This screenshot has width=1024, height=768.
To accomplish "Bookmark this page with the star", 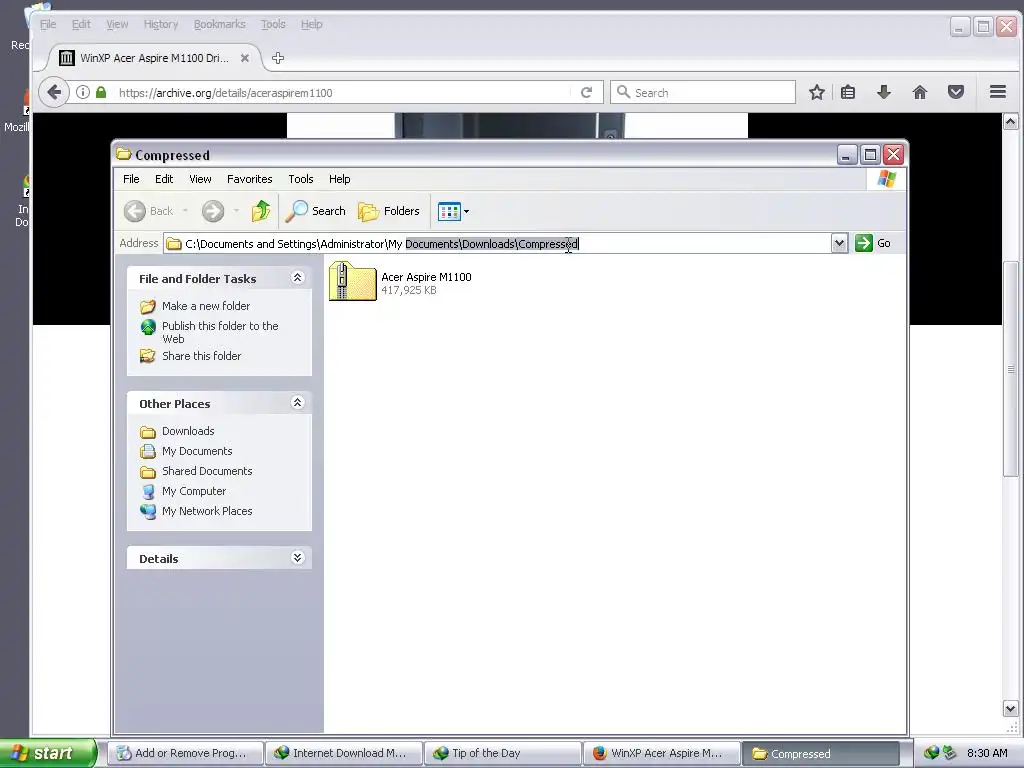I will (x=816, y=92).
